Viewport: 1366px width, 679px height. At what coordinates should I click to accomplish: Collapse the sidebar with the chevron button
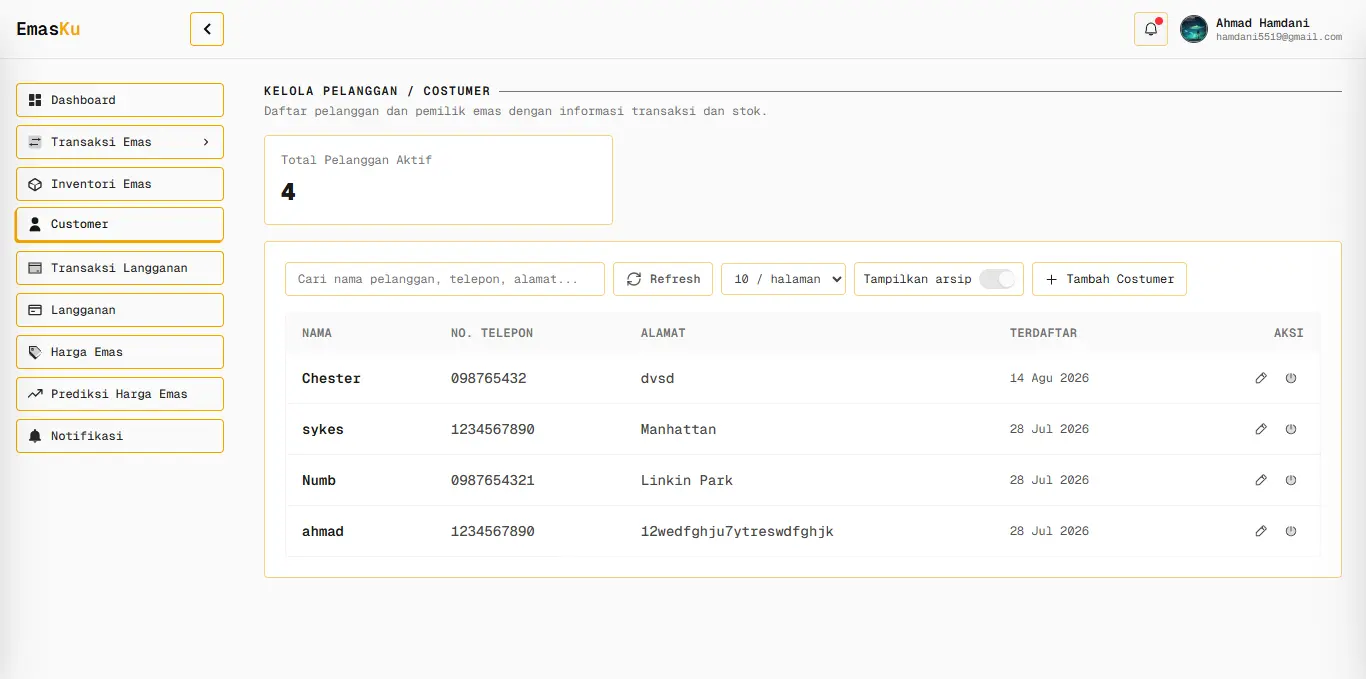[207, 29]
